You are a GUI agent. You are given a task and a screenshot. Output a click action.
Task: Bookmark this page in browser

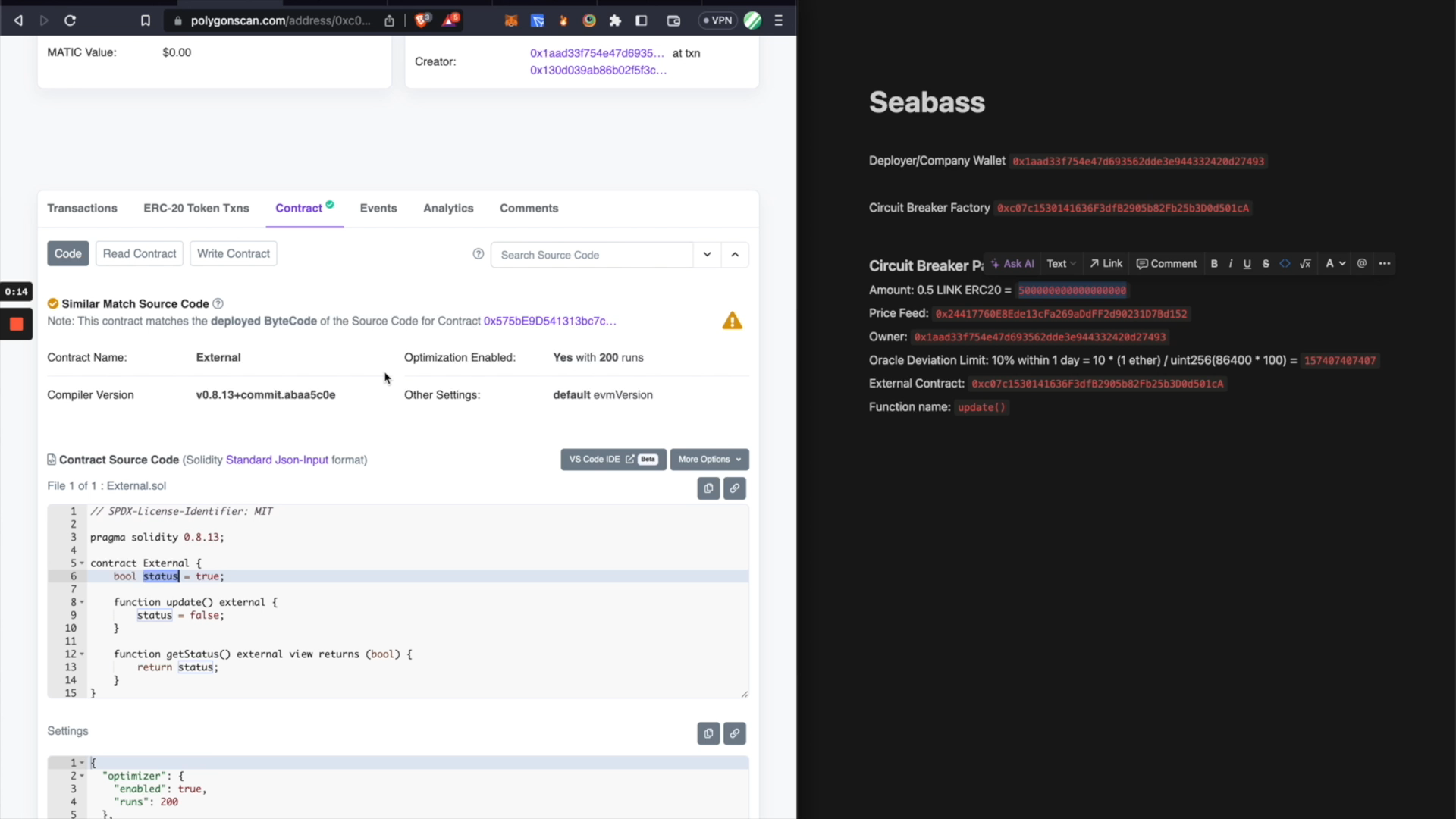pyautogui.click(x=146, y=20)
